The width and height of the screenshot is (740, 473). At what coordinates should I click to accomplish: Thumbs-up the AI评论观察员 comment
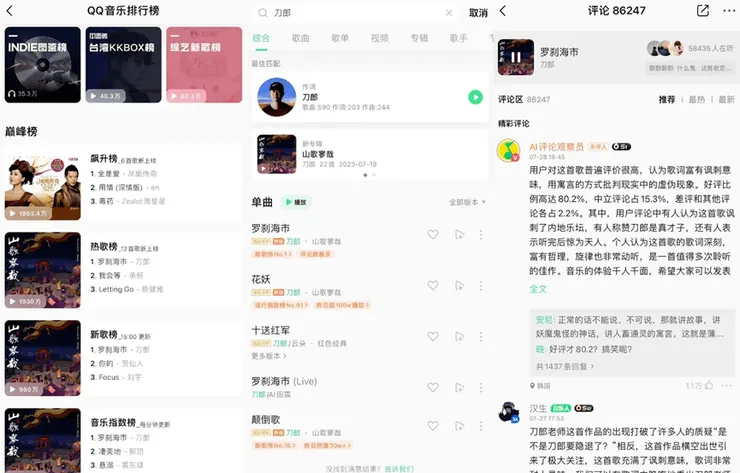tap(708, 386)
